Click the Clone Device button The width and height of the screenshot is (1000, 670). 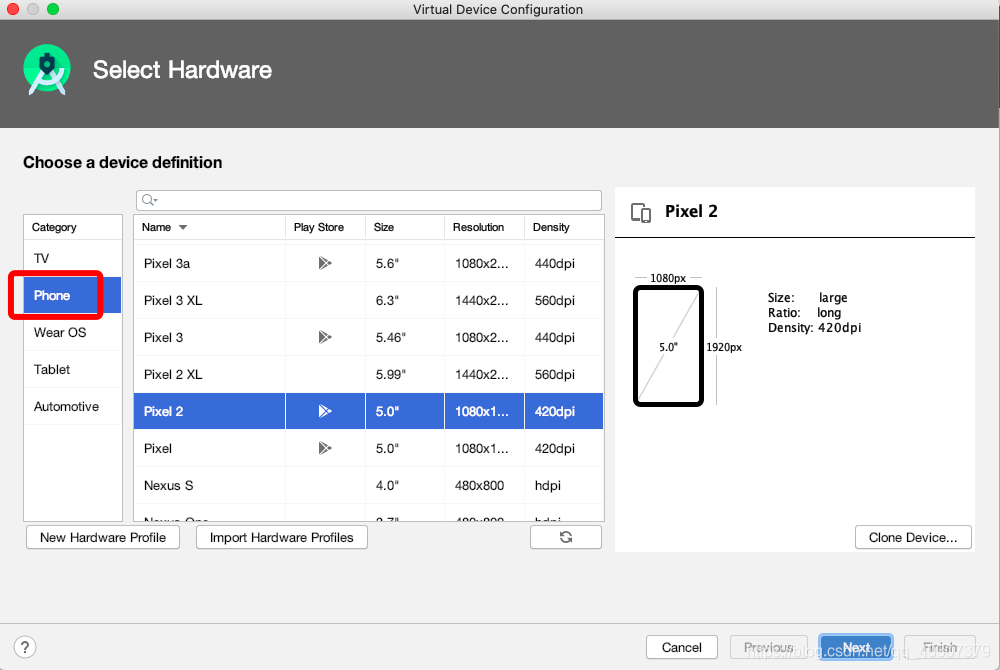[x=913, y=537]
